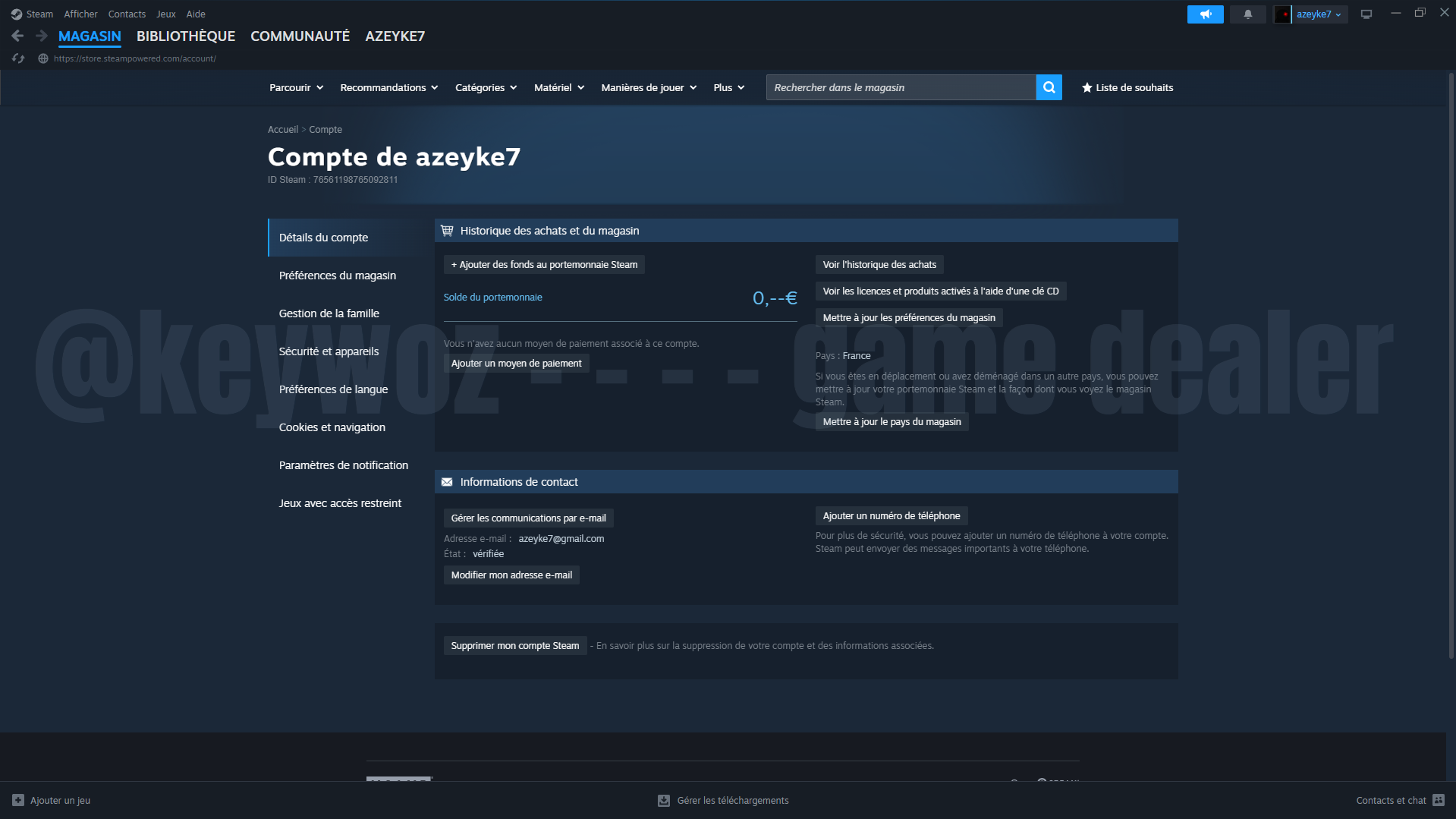The height and width of the screenshot is (819, 1456).
Task: Switch to the MAGASIN tab
Action: [90, 36]
